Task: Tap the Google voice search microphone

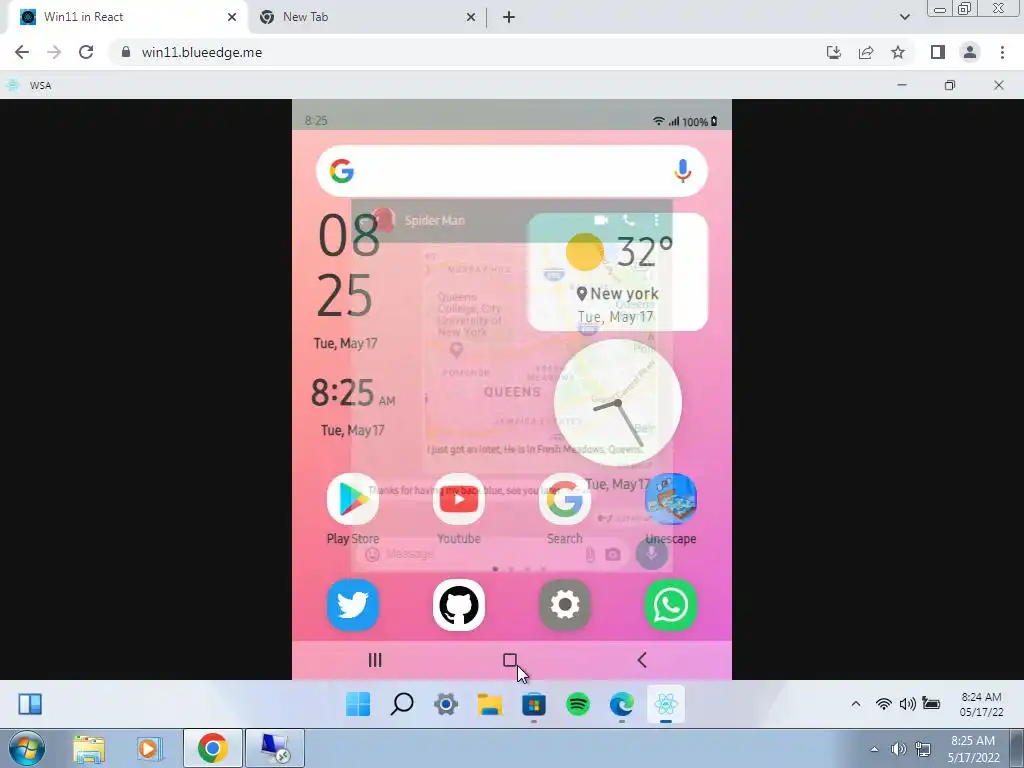Action: coord(682,171)
